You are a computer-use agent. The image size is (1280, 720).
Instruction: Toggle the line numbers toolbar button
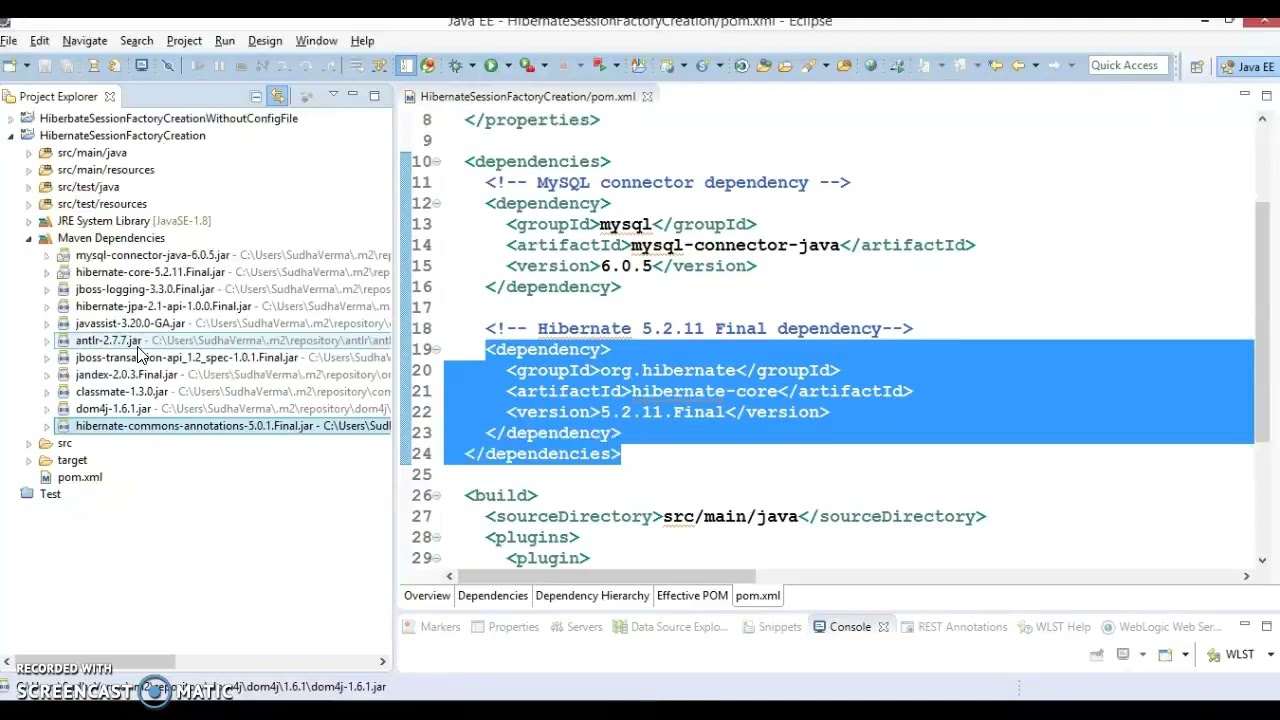pos(406,66)
